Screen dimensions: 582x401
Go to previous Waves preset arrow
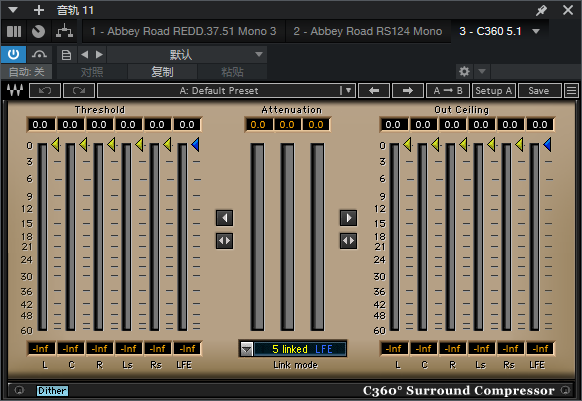point(374,91)
